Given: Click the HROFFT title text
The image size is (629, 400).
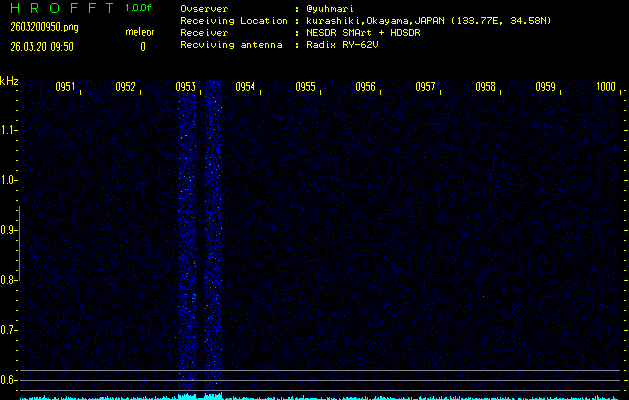Looking at the screenshot, I should [60, 8].
